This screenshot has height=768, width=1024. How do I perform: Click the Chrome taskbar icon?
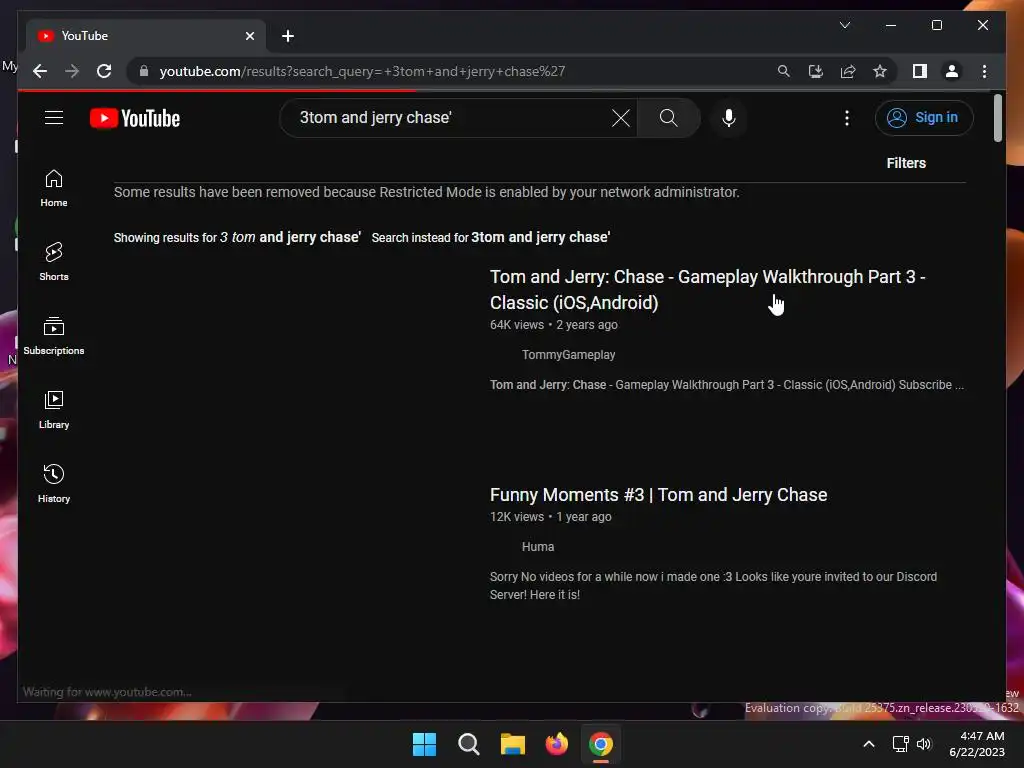(601, 744)
